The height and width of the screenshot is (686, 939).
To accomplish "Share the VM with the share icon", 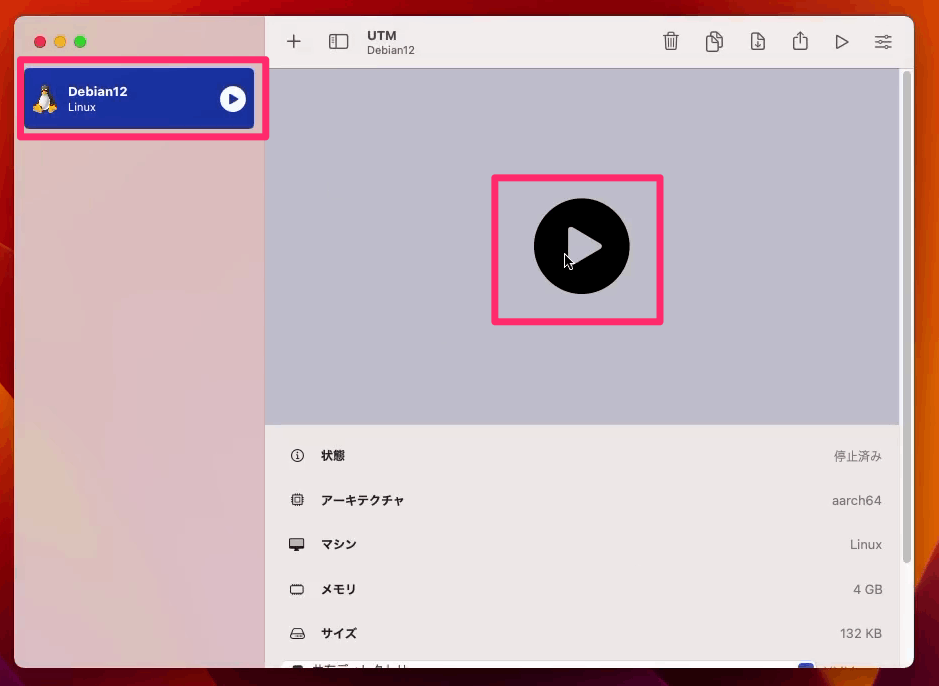I will [x=800, y=41].
